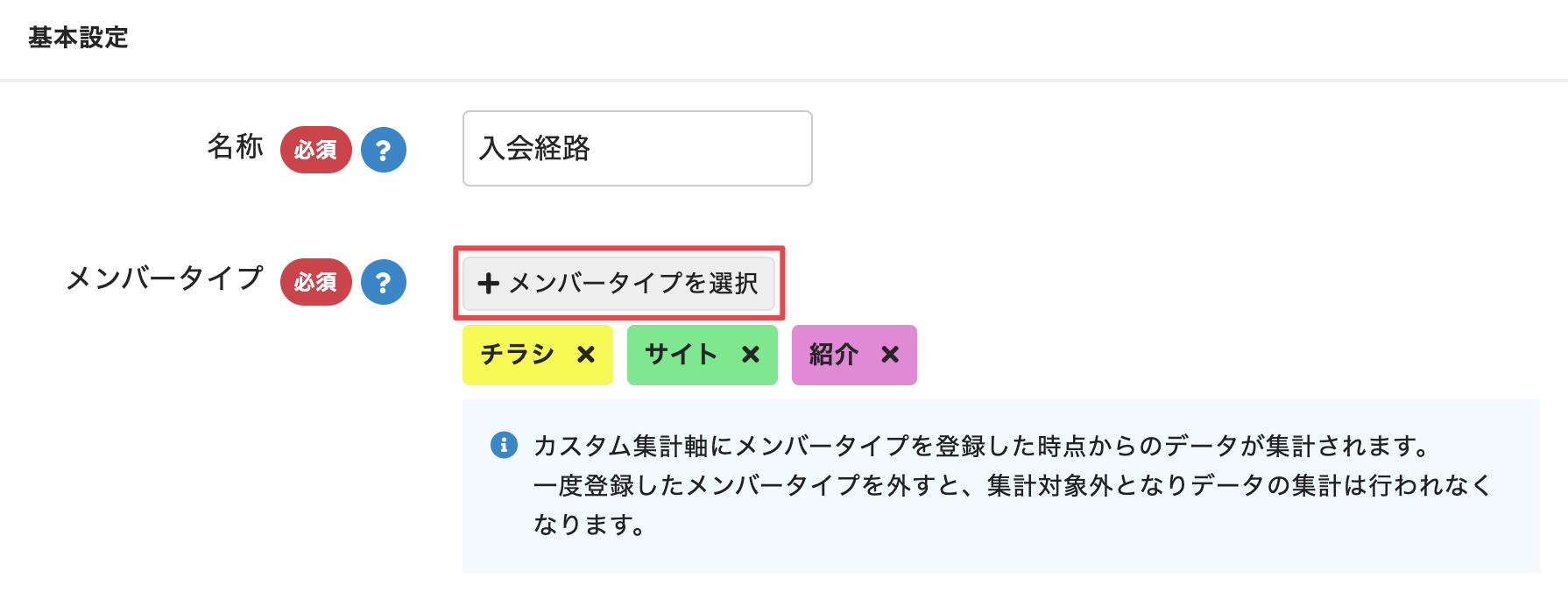Viewport: 1568px width, 599px height.
Task: Click the help icon next to 名称
Action: click(x=384, y=150)
